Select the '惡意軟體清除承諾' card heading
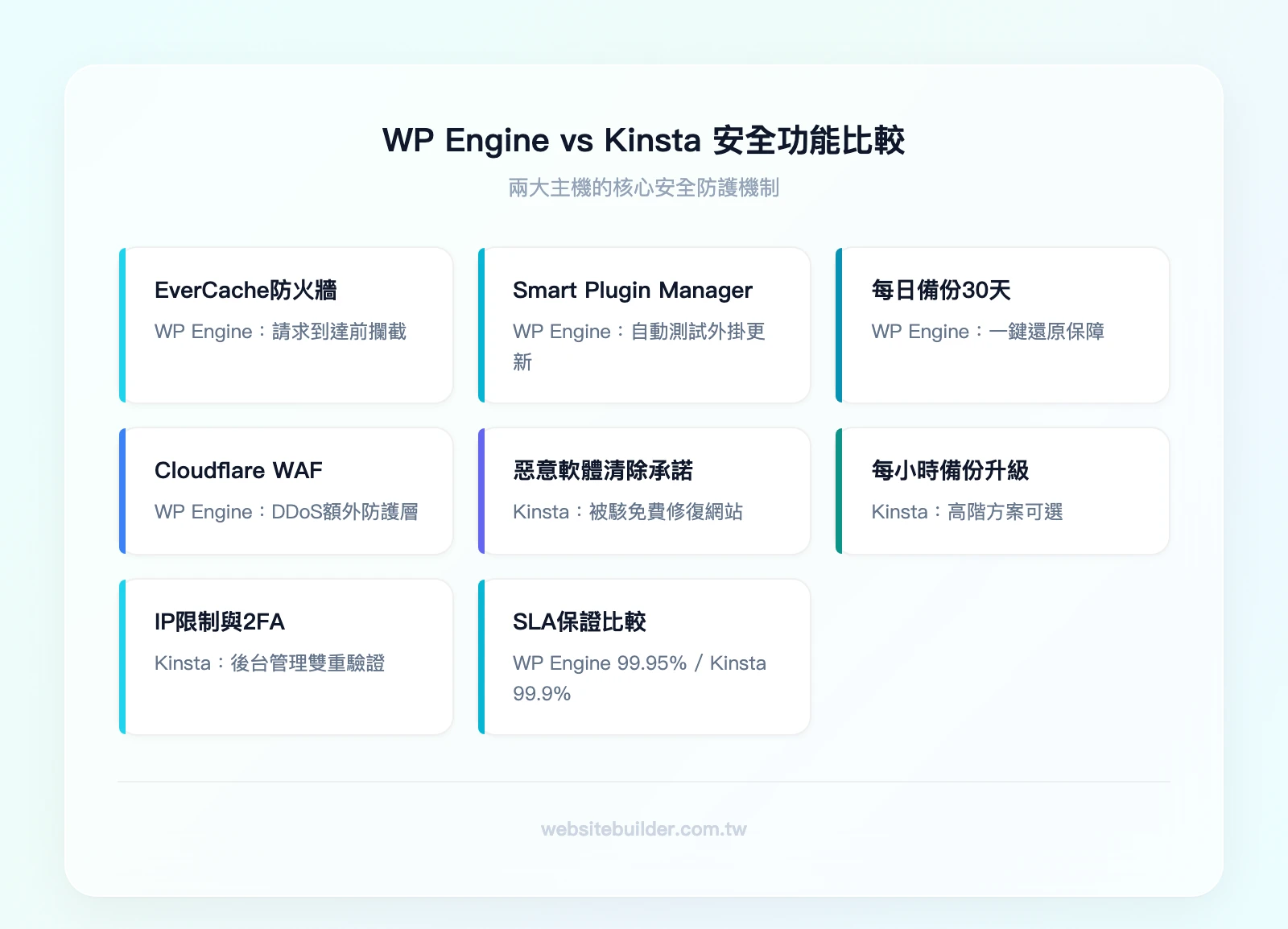This screenshot has height=929, width=1288. point(603,470)
